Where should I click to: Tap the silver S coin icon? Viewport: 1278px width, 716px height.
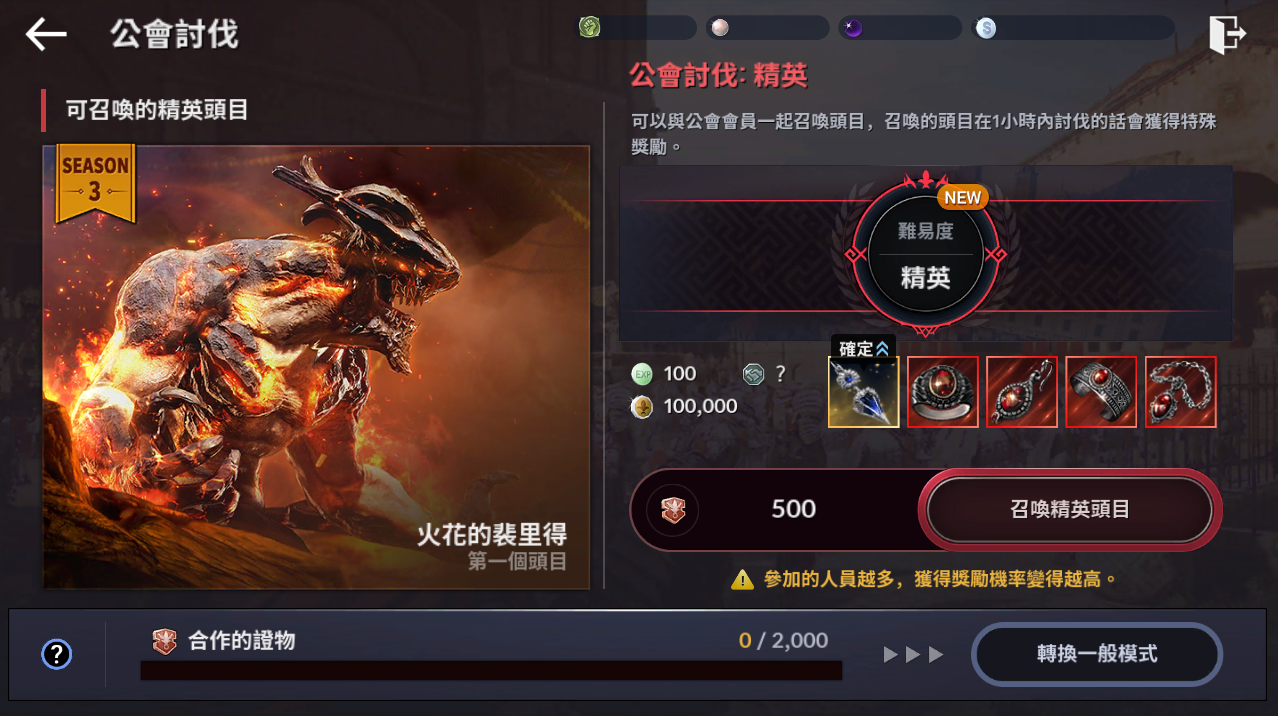(x=986, y=28)
